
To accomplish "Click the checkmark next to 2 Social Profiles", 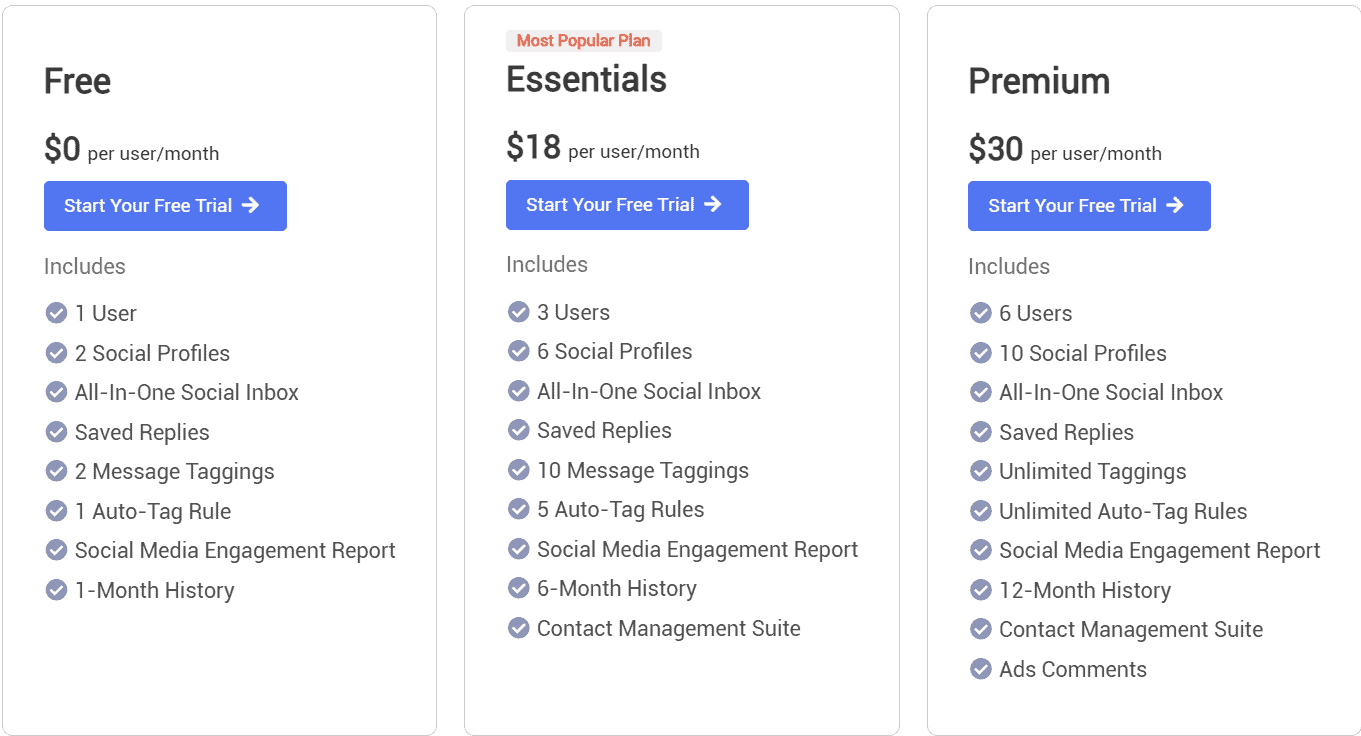I will pyautogui.click(x=56, y=352).
